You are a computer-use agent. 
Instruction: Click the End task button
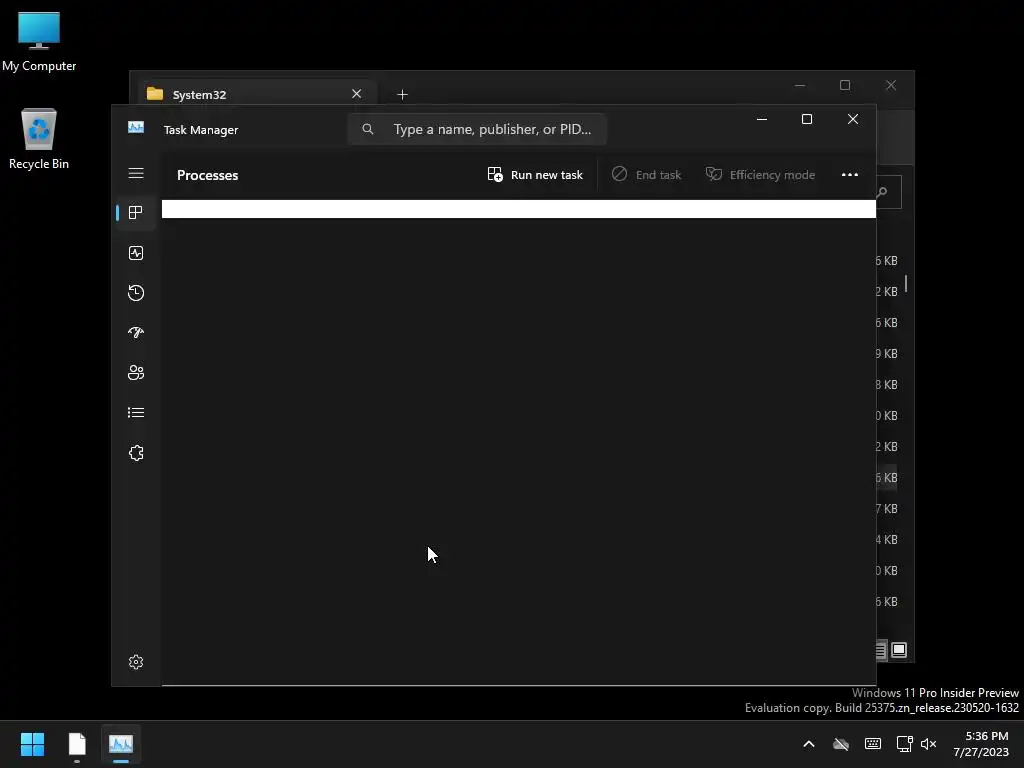coord(646,174)
